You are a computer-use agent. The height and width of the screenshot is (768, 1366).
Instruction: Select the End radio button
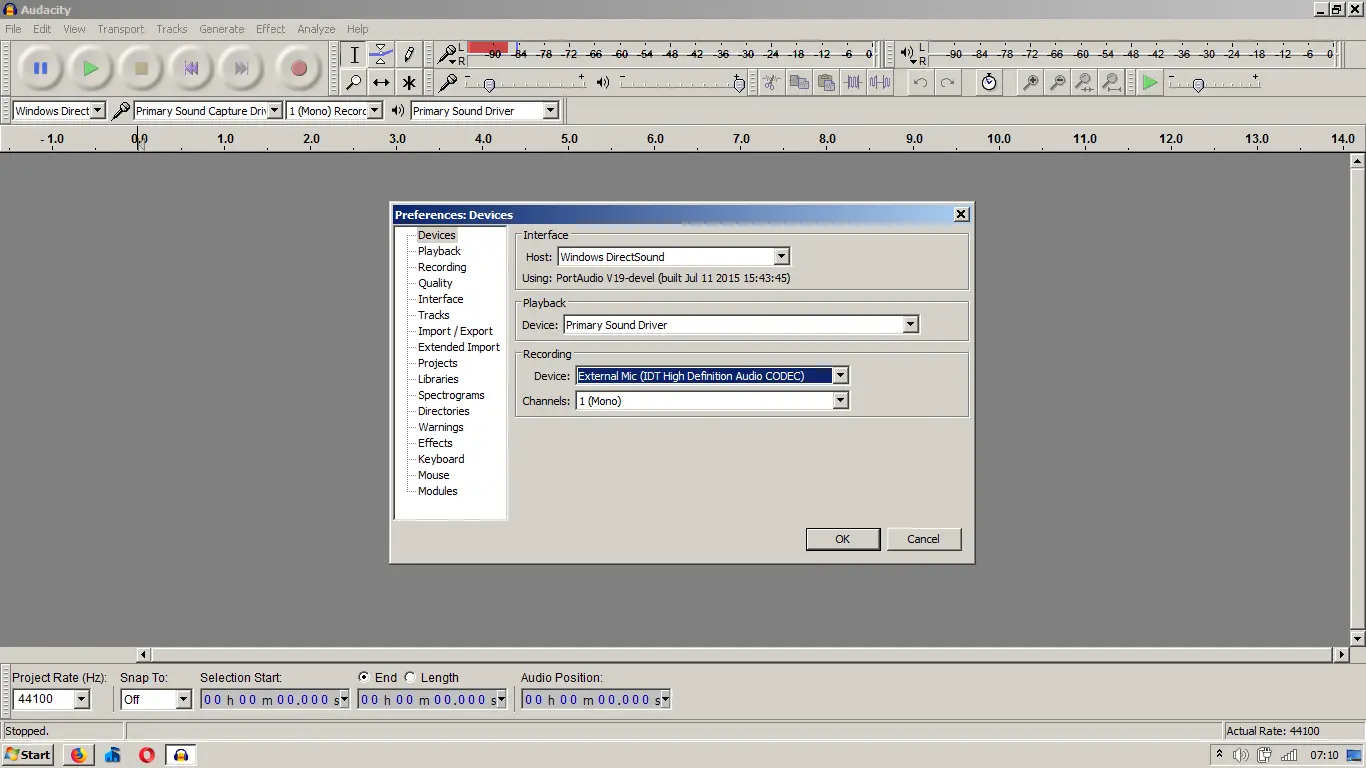(364, 677)
